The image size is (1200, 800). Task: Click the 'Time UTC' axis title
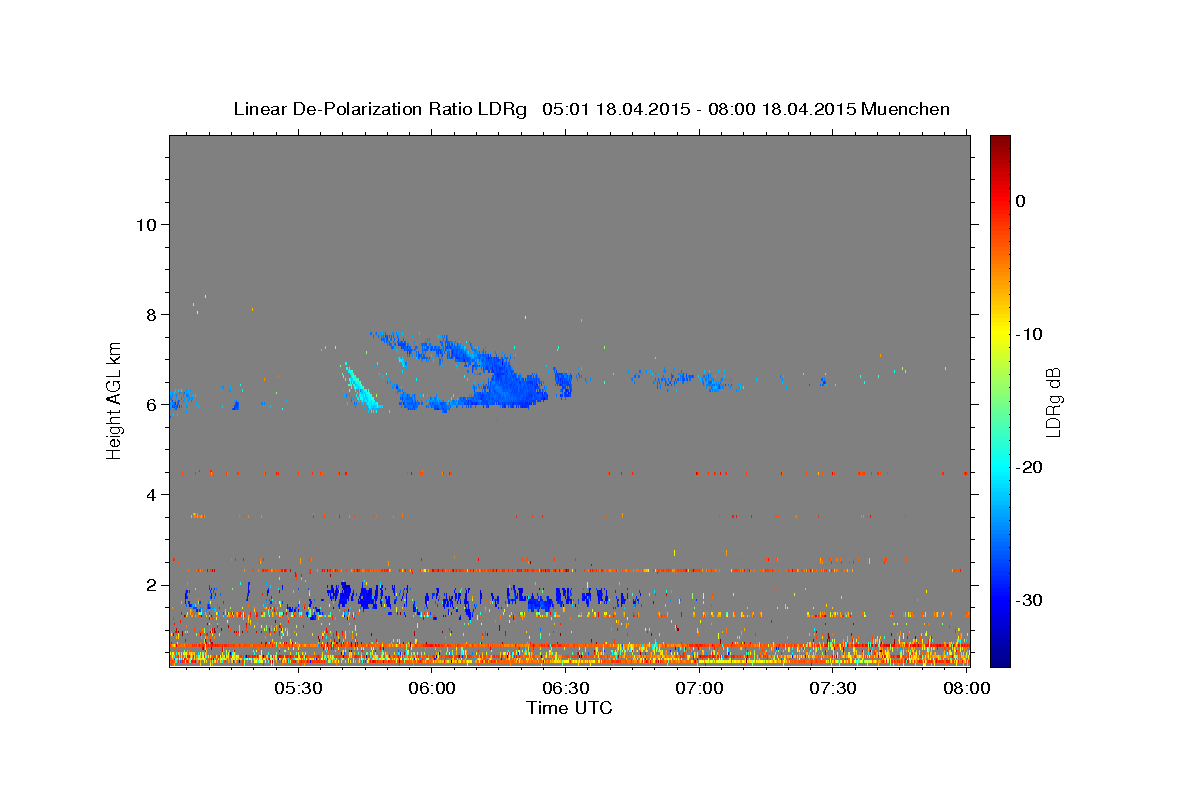[569, 708]
